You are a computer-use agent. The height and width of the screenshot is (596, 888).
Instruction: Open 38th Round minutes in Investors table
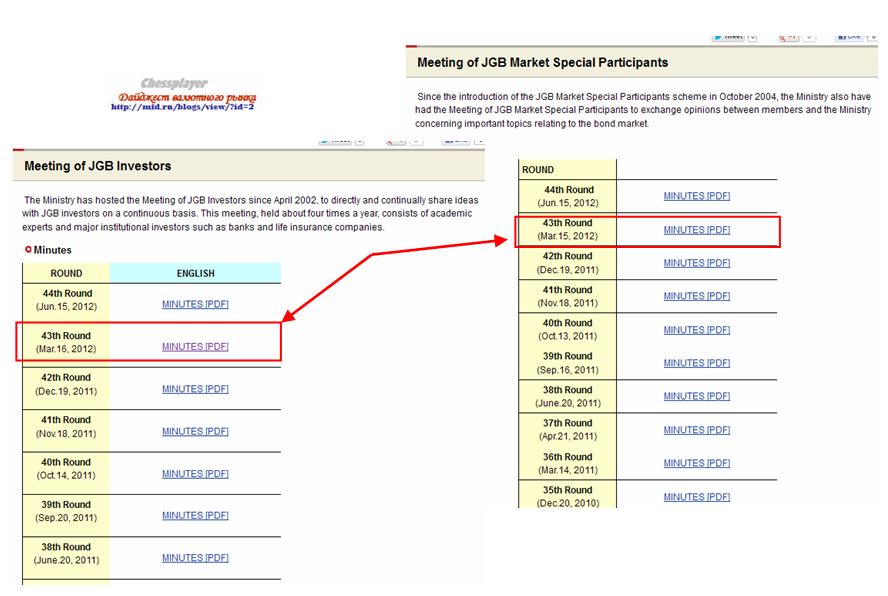coord(195,557)
